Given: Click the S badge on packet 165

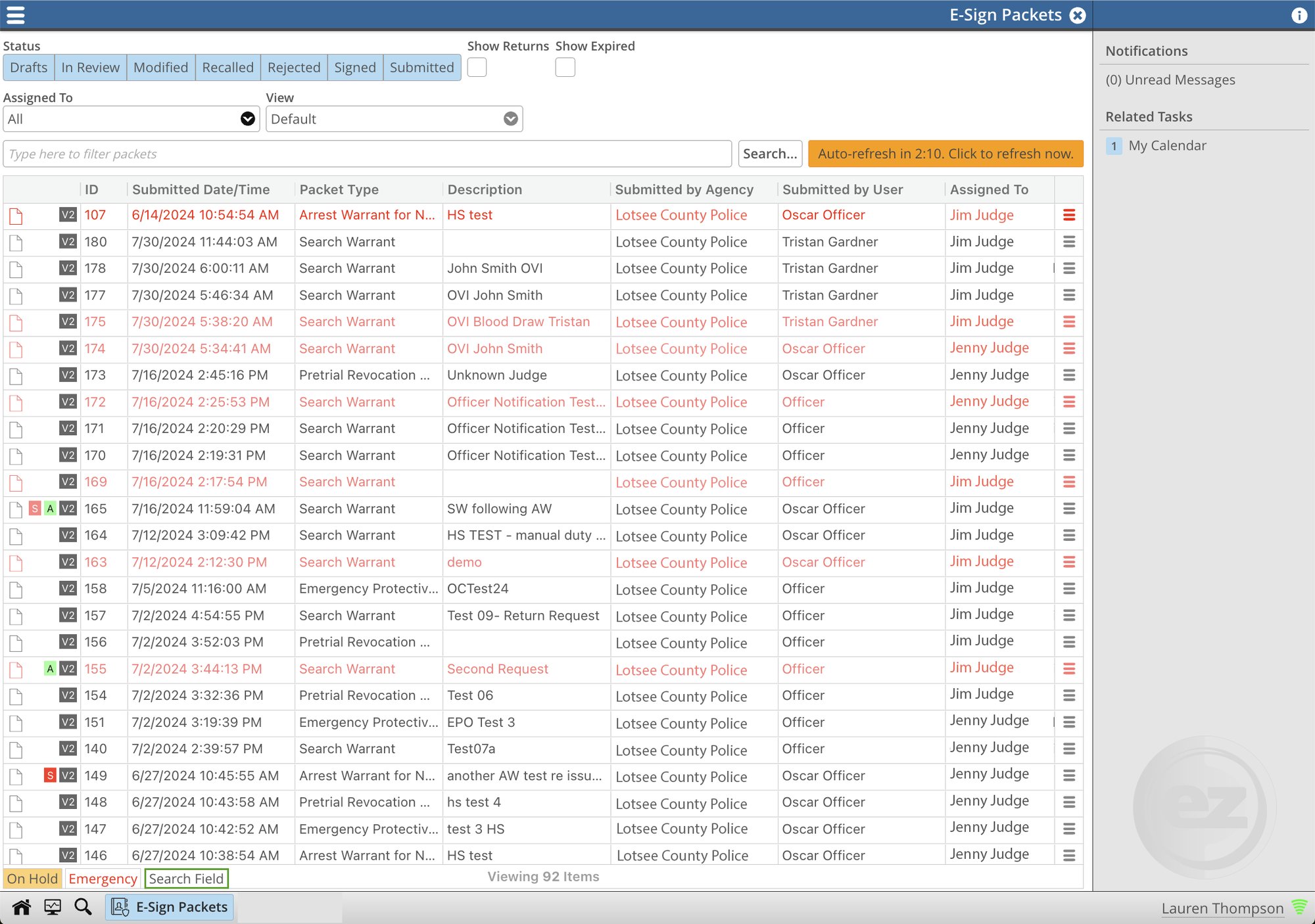Looking at the screenshot, I should coord(35,509).
